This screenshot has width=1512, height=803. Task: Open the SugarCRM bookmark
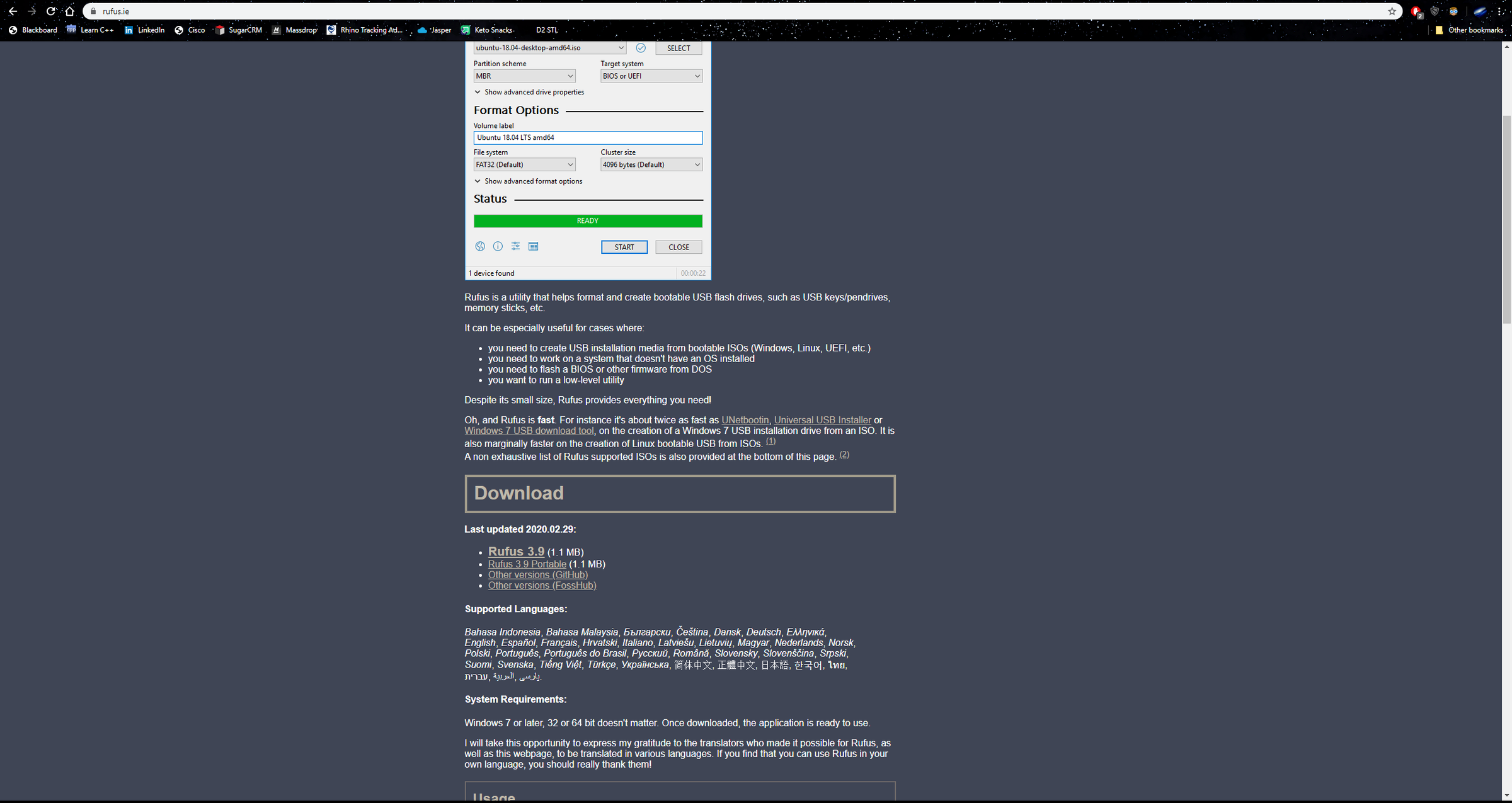point(238,30)
